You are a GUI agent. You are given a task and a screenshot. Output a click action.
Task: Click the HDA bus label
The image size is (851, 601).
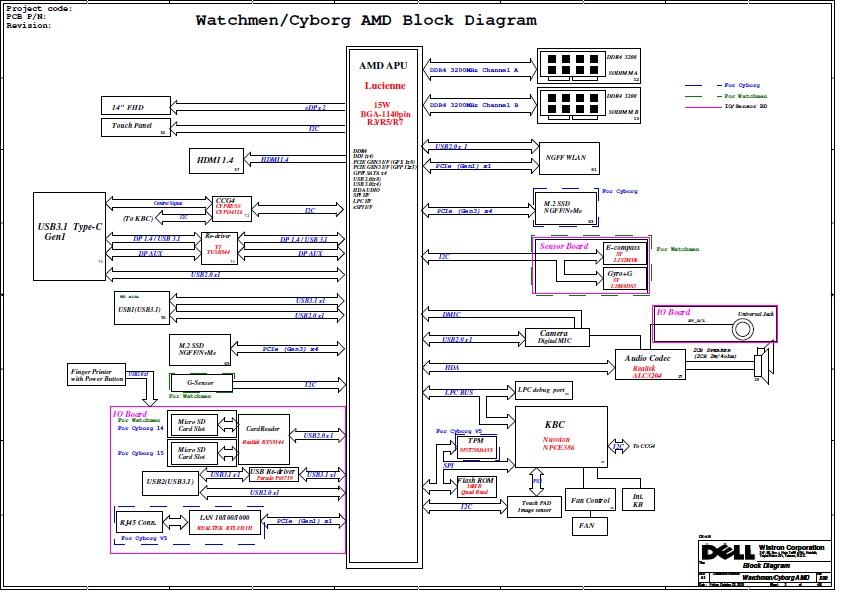click(452, 368)
